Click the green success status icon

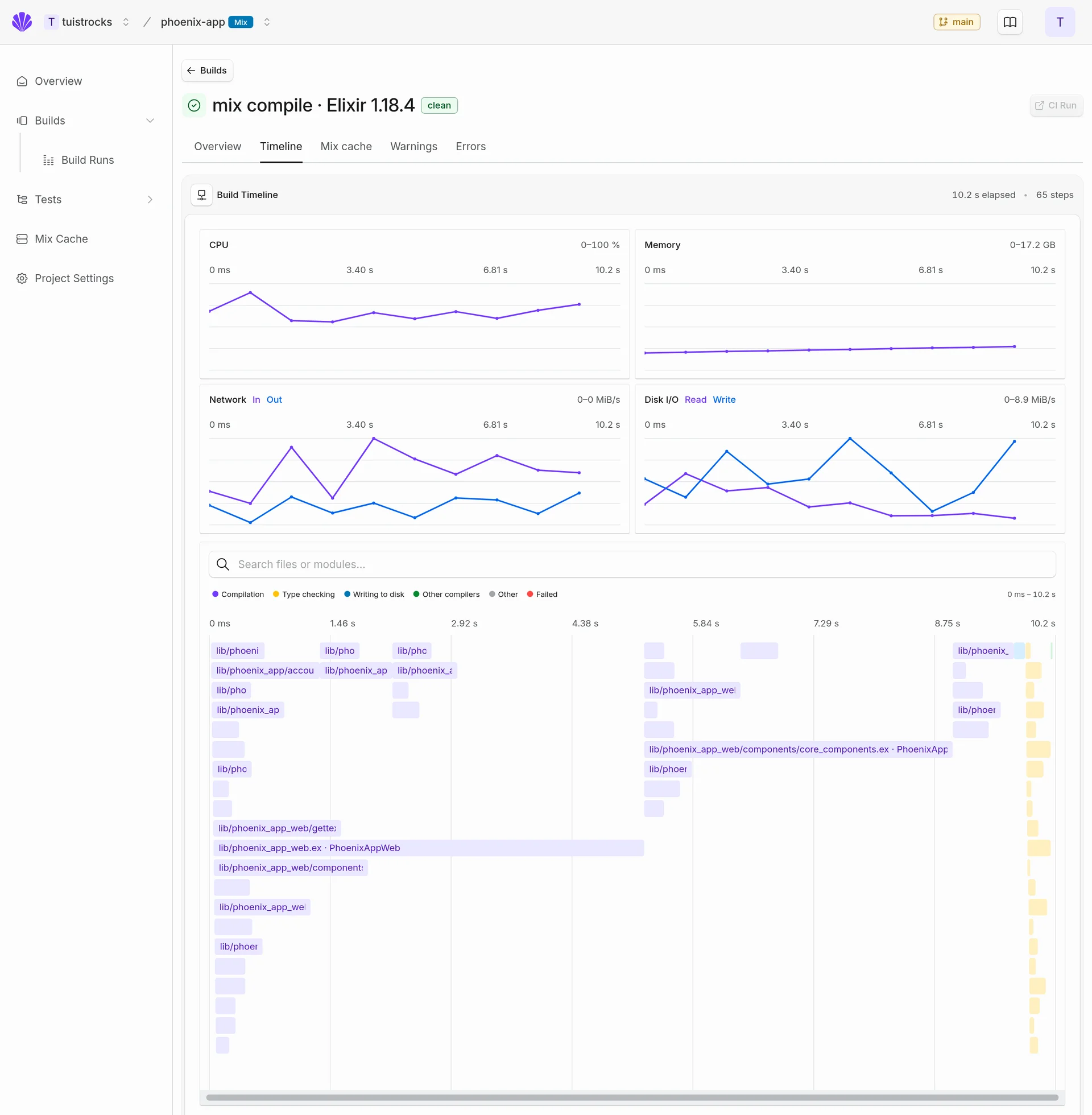pyautogui.click(x=194, y=106)
